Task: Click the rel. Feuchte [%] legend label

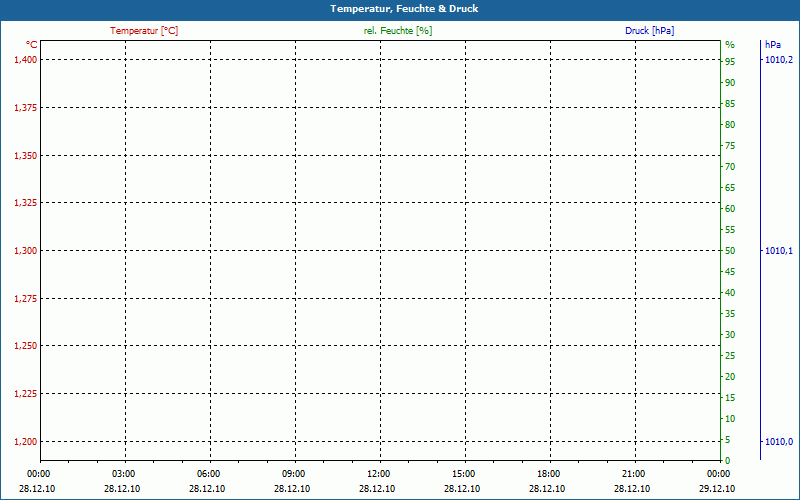Action: click(x=398, y=31)
